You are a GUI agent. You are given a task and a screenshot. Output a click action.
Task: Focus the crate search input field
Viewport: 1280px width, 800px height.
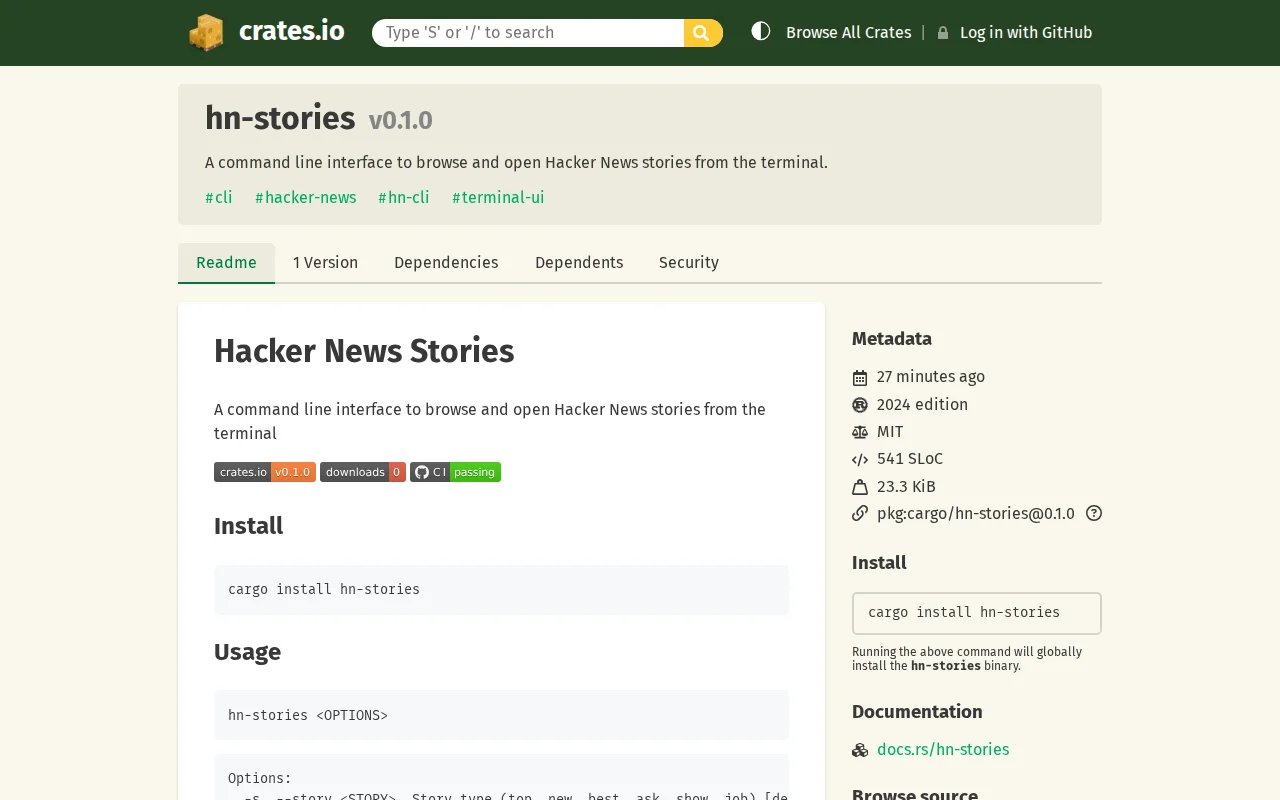[x=528, y=33]
